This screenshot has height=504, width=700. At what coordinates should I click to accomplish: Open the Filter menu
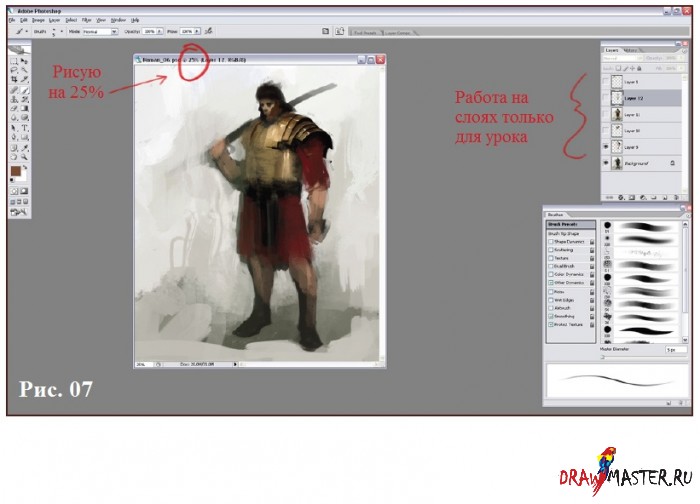pos(87,20)
